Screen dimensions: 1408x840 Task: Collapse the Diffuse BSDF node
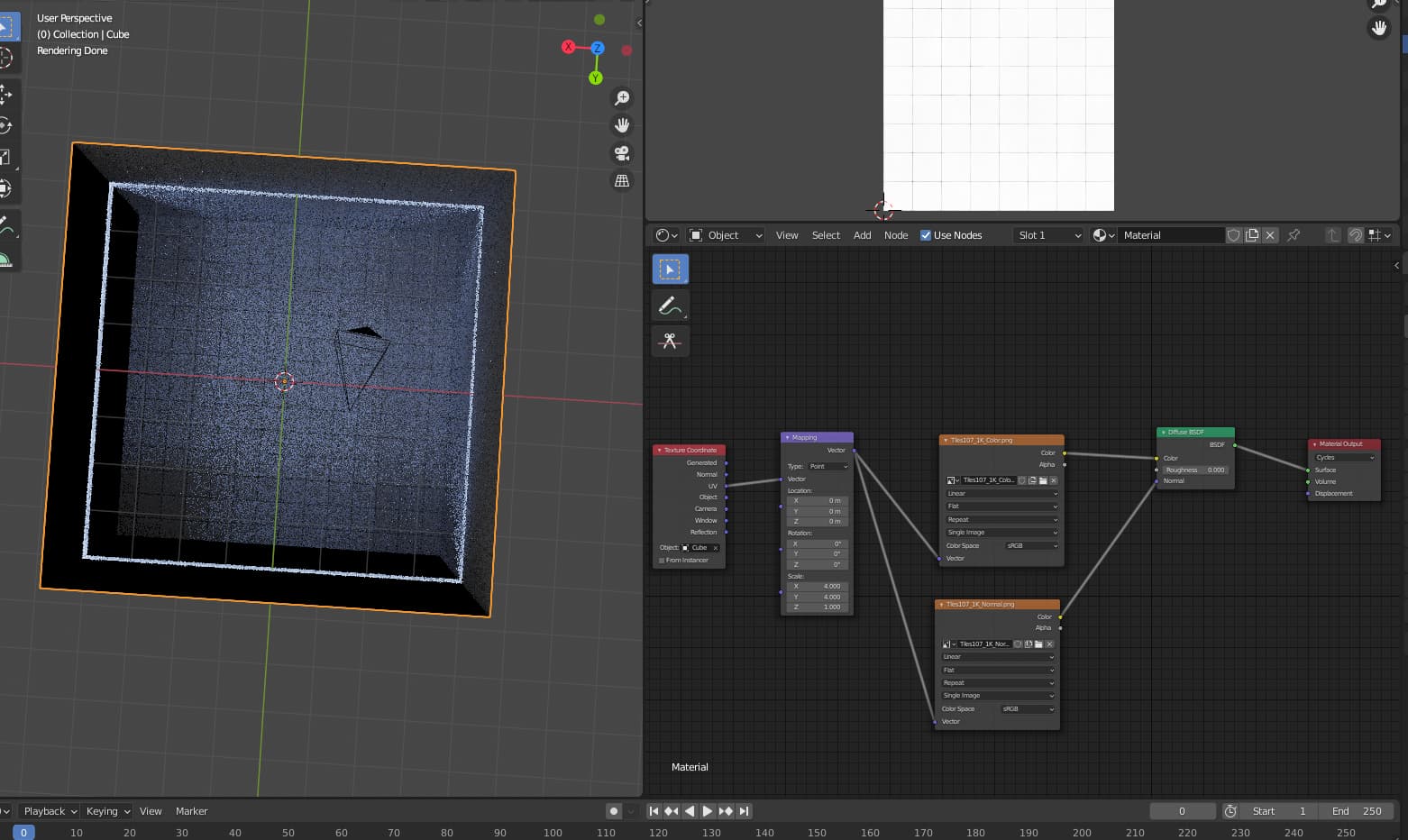click(x=1163, y=433)
